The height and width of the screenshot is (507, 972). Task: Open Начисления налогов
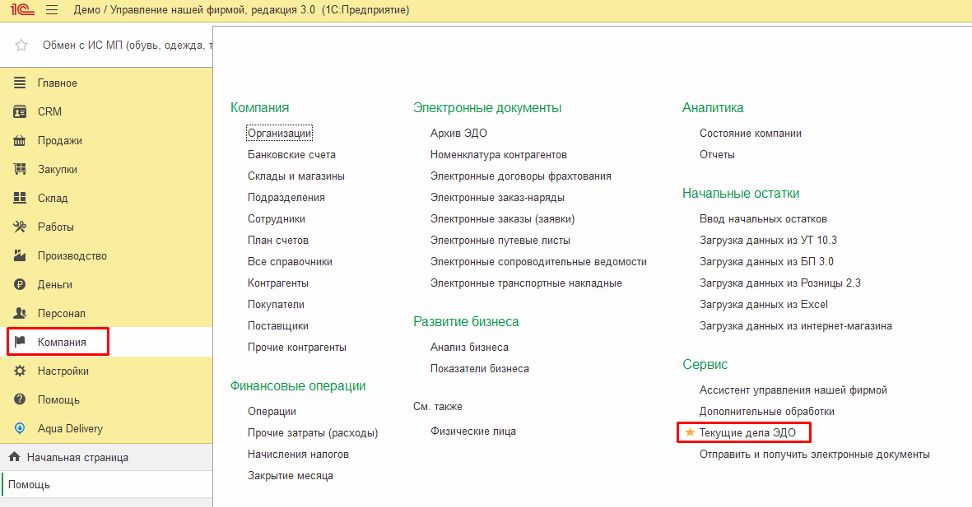pos(298,454)
